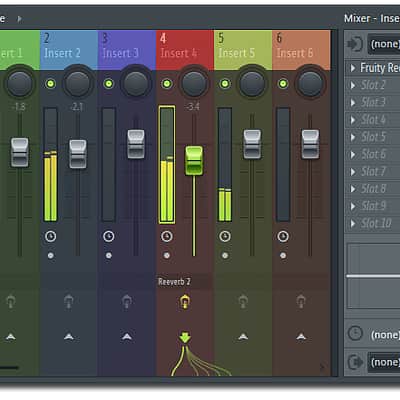The height and width of the screenshot is (400, 400).
Task: Open the Slot 3 arrow menu
Action: click(353, 102)
